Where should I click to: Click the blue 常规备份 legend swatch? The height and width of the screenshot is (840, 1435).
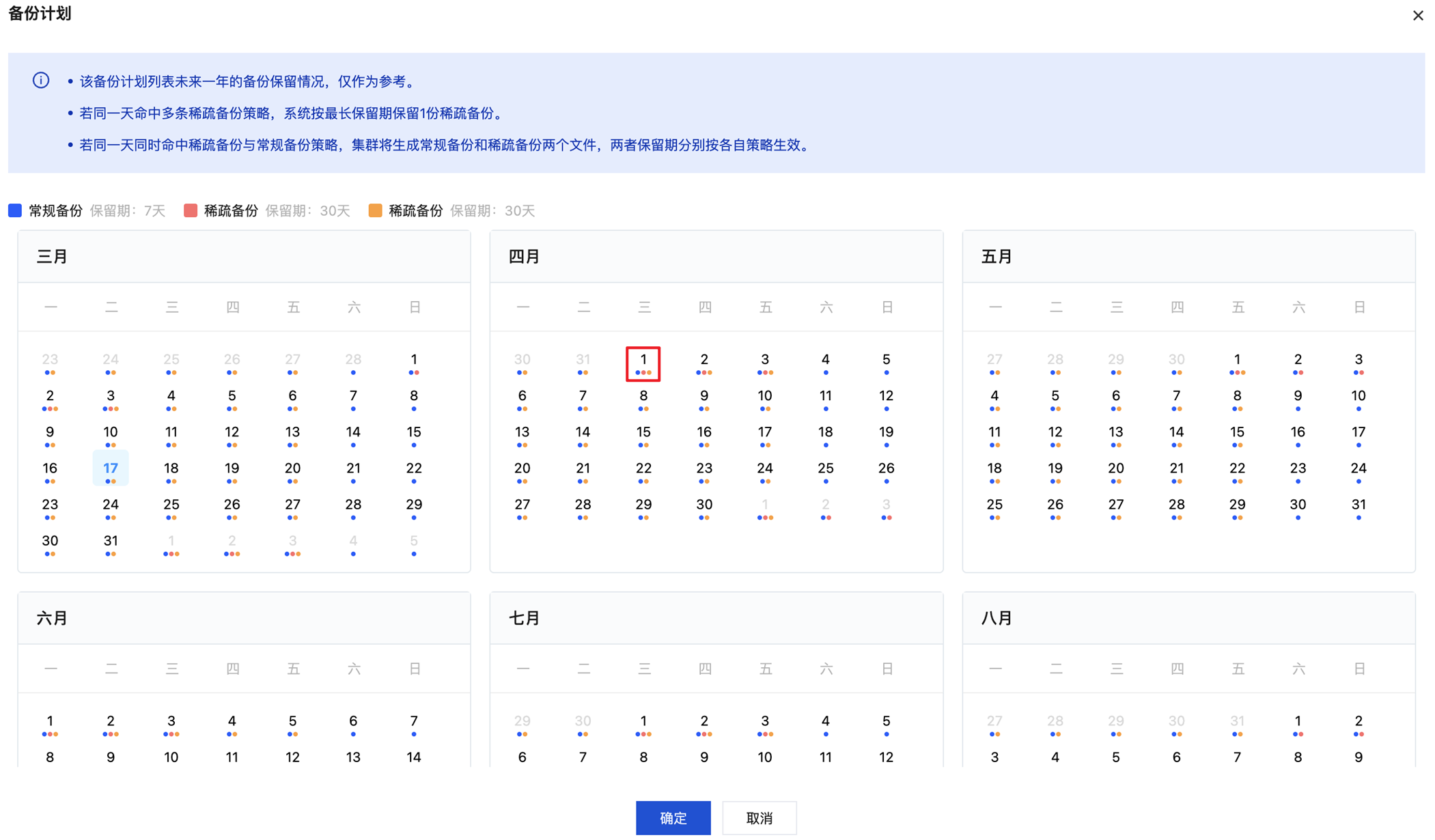pyautogui.click(x=15, y=210)
